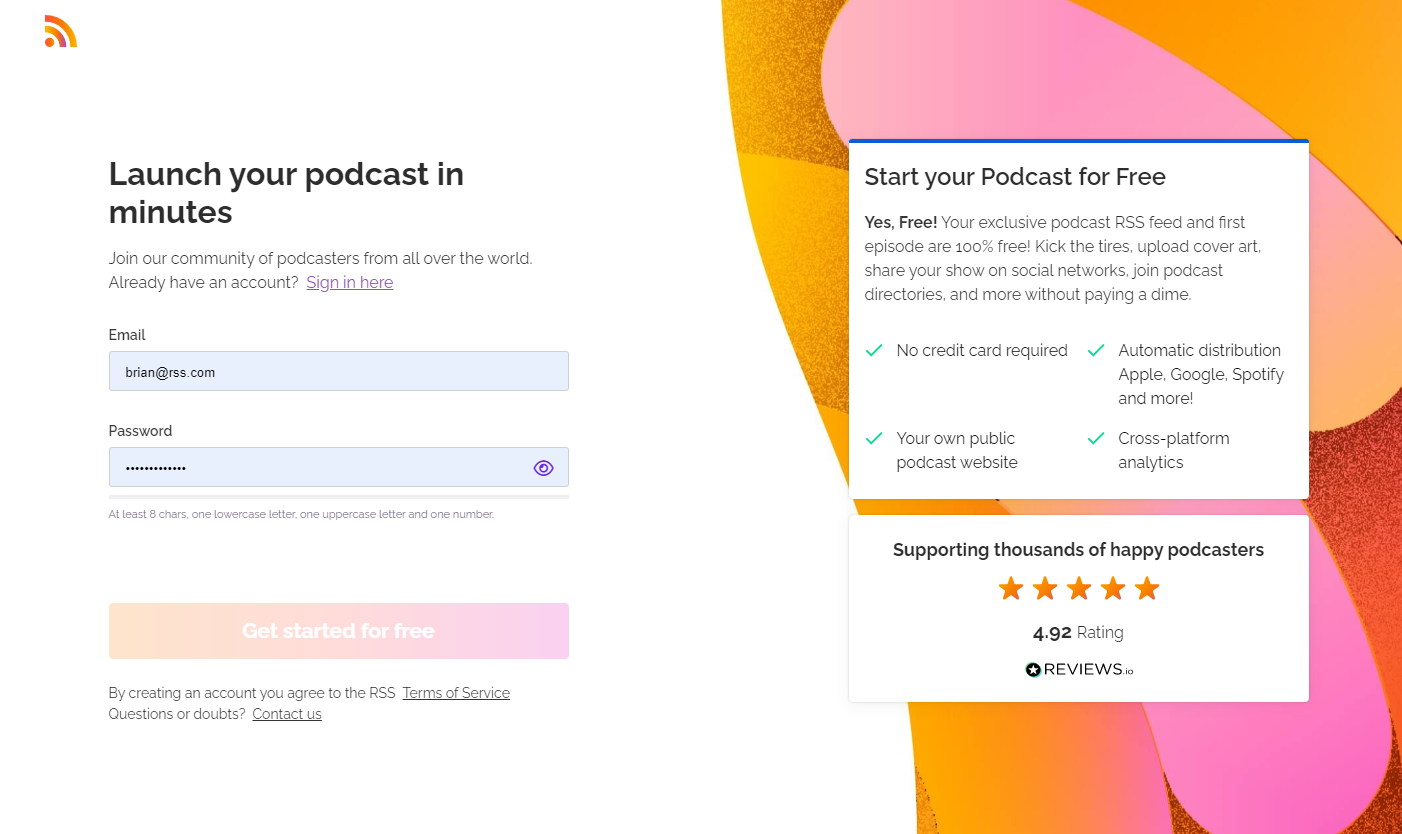Open the Contact us link

tap(287, 713)
